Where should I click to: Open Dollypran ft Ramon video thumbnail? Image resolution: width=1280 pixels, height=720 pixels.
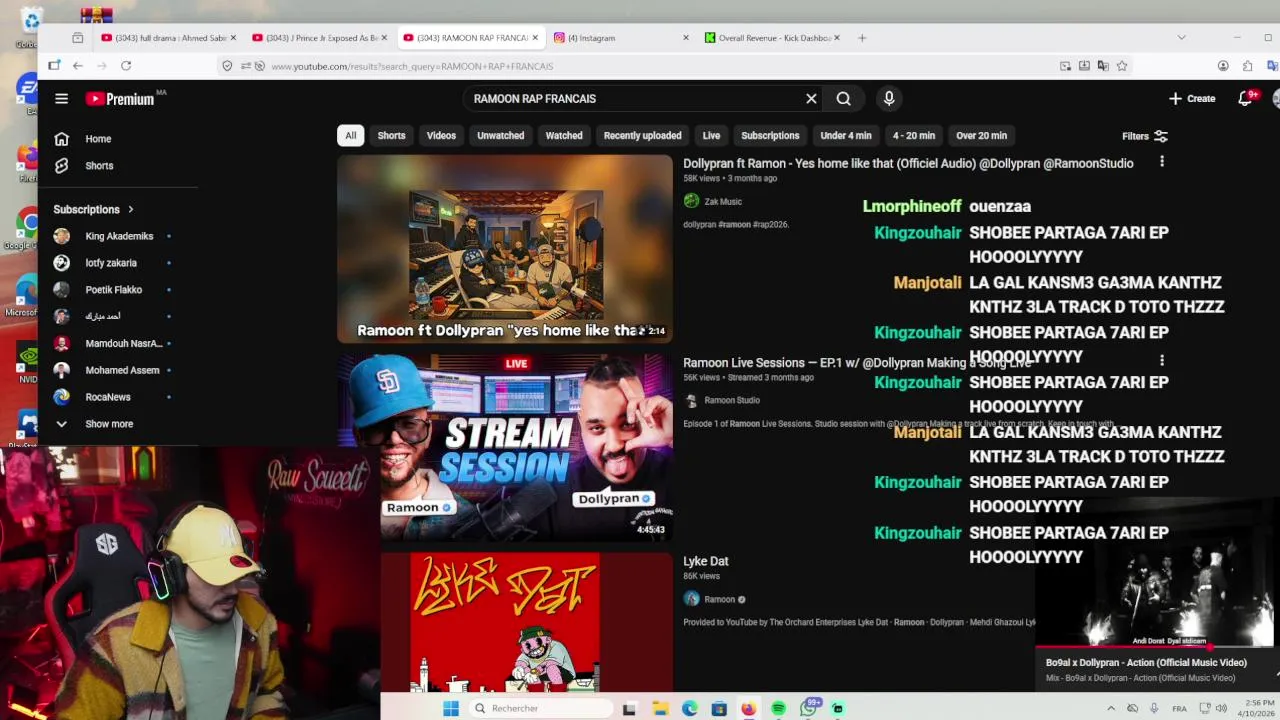click(x=505, y=249)
